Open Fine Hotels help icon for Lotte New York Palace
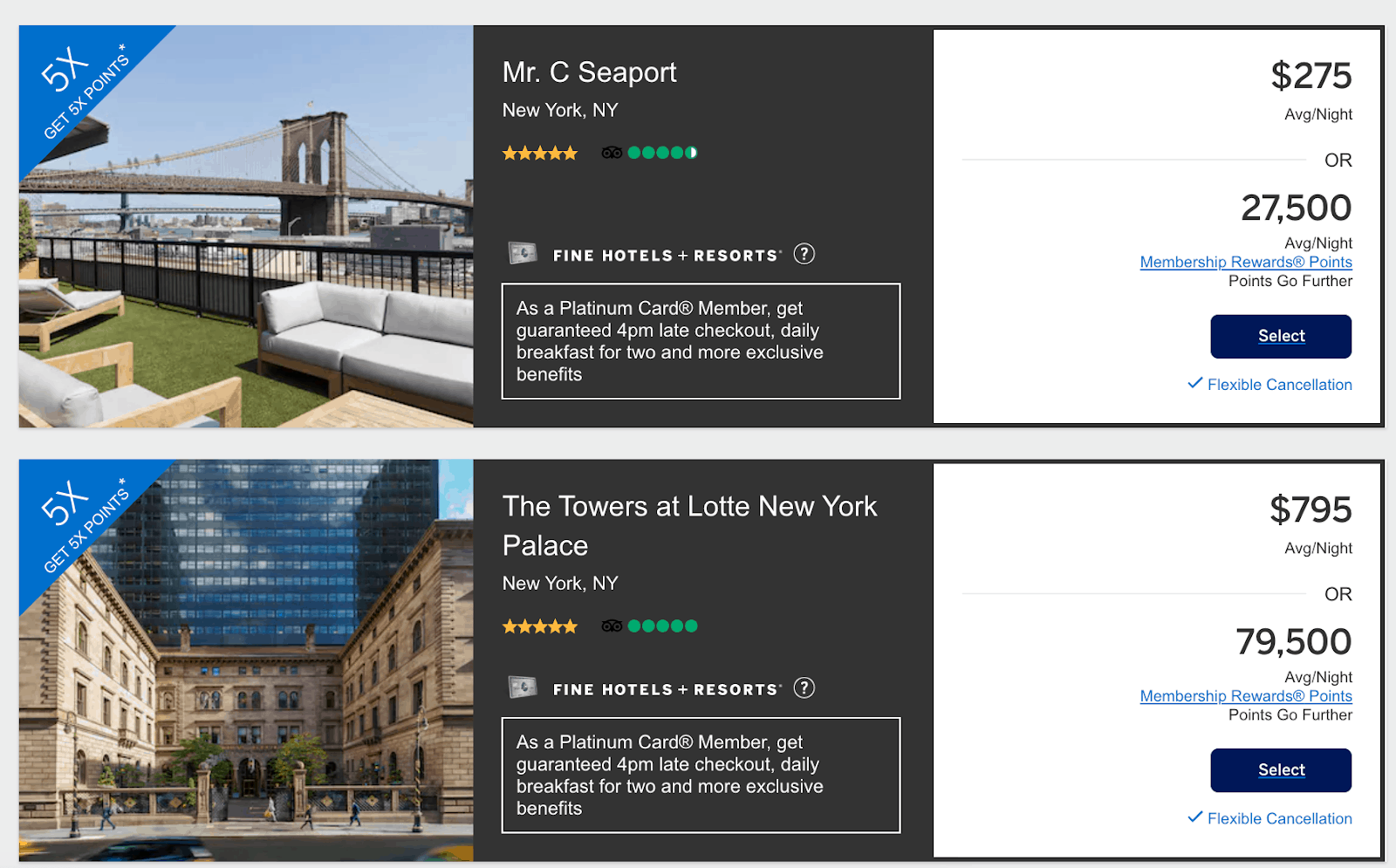 pos(804,688)
